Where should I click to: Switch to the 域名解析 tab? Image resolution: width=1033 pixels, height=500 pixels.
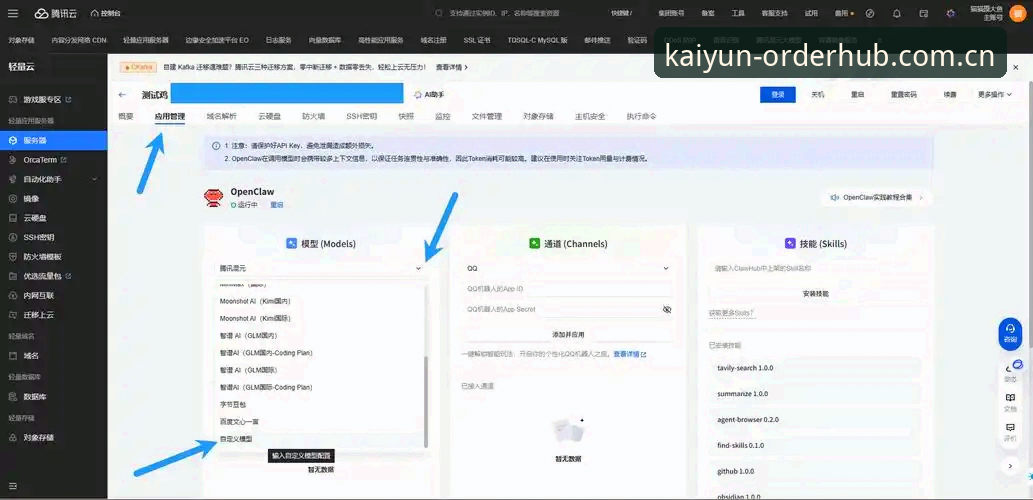[x=221, y=117]
